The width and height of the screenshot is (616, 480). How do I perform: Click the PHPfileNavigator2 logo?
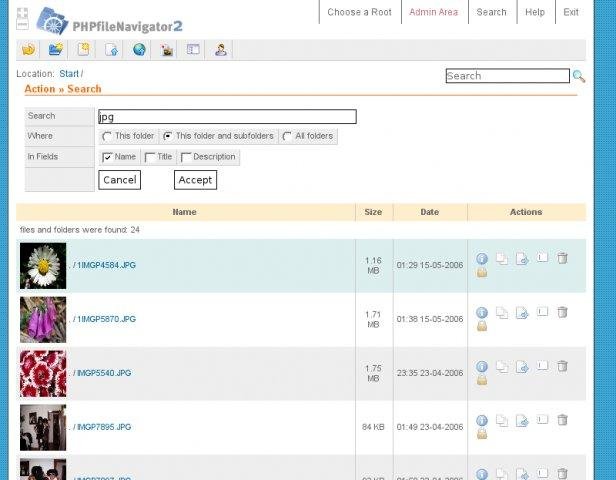click(109, 22)
